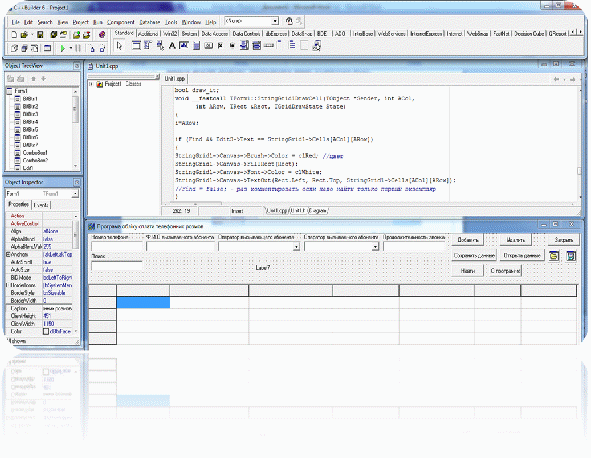
Task: Open the first operator combo box on form
Action: pos(296,247)
